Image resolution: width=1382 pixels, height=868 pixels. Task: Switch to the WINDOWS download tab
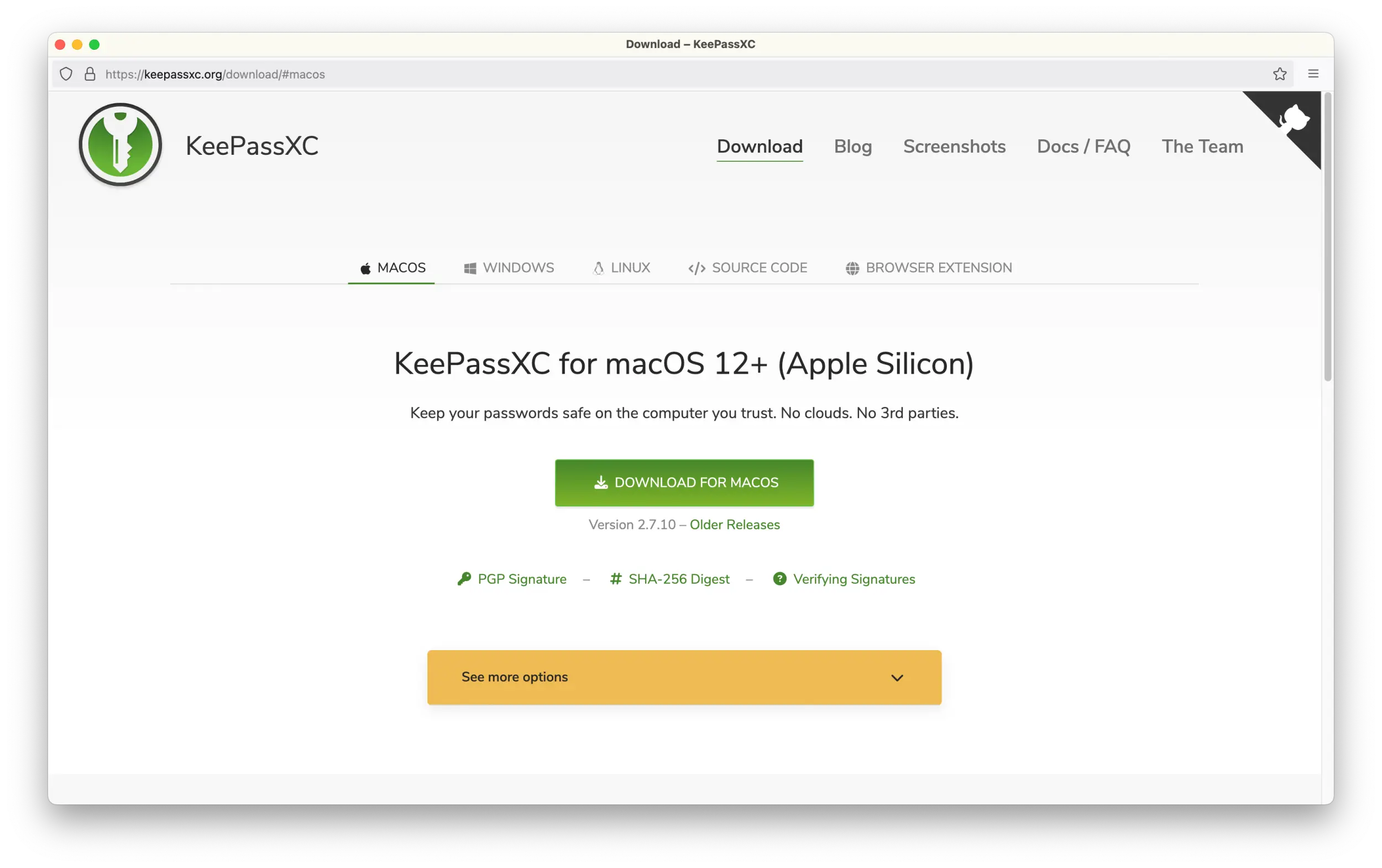[x=519, y=268]
